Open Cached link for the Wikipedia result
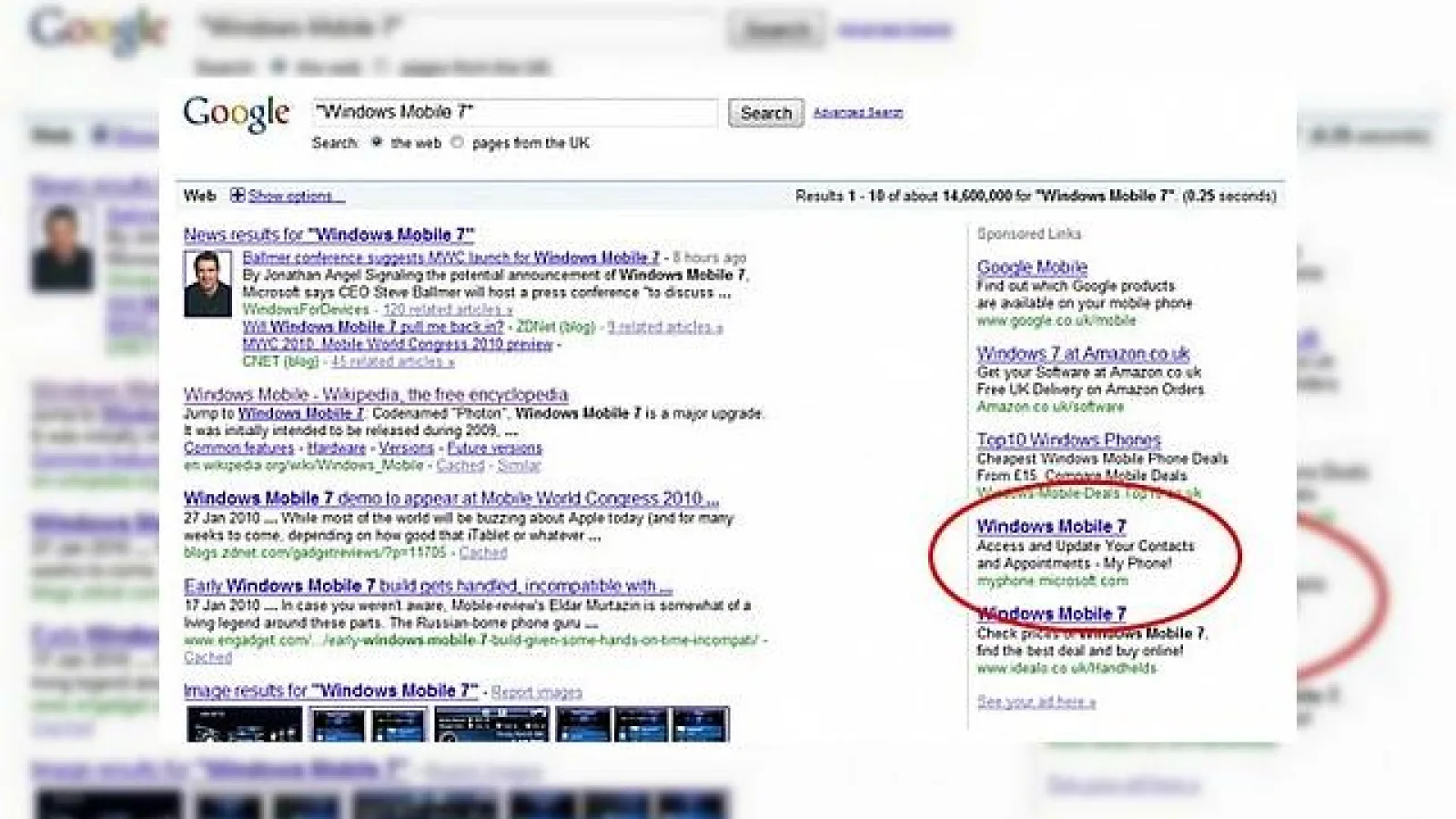Image resolution: width=1456 pixels, height=819 pixels. tap(460, 465)
